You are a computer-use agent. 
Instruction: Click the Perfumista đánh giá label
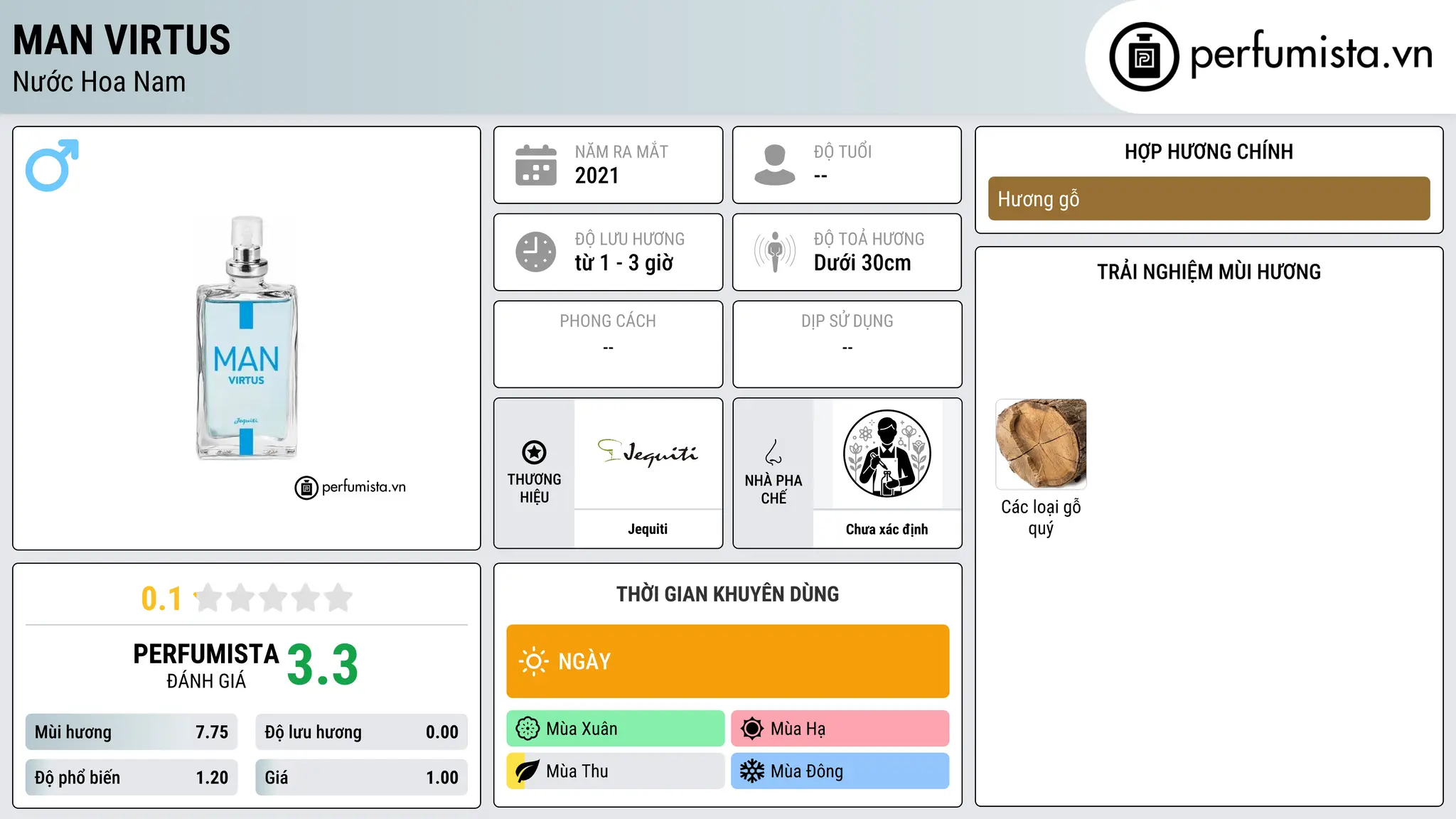[206, 665]
